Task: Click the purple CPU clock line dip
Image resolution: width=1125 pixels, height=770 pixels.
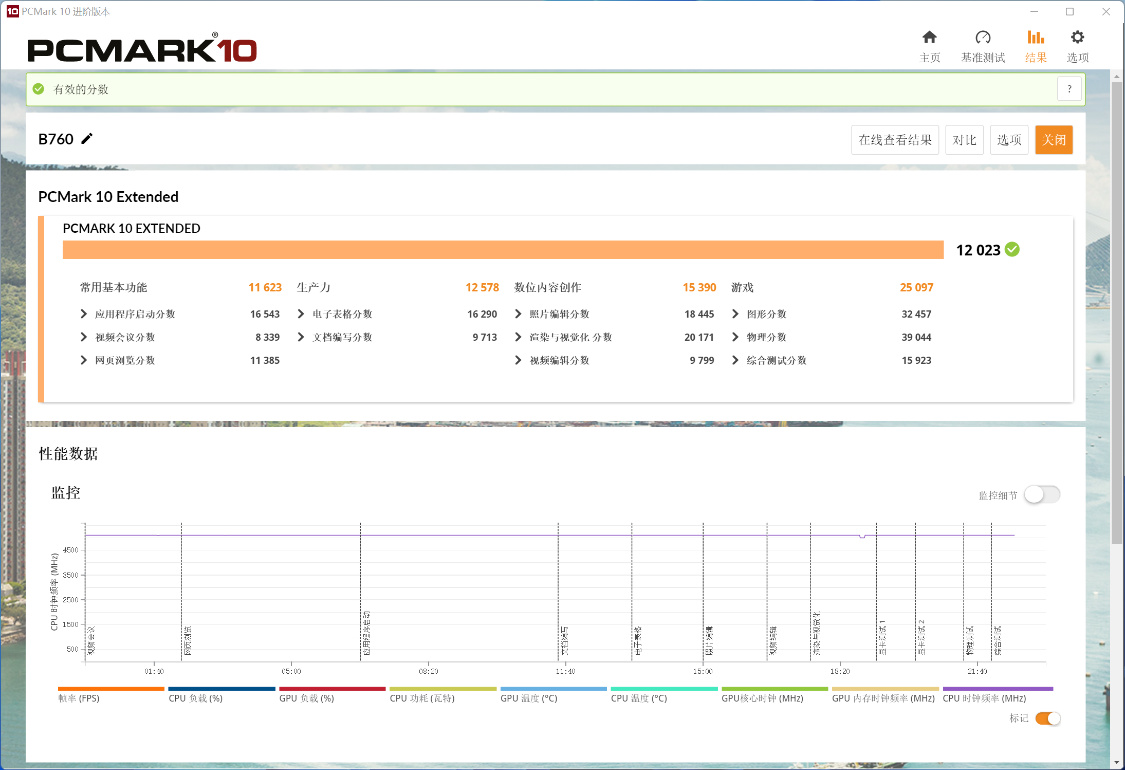Action: [862, 536]
